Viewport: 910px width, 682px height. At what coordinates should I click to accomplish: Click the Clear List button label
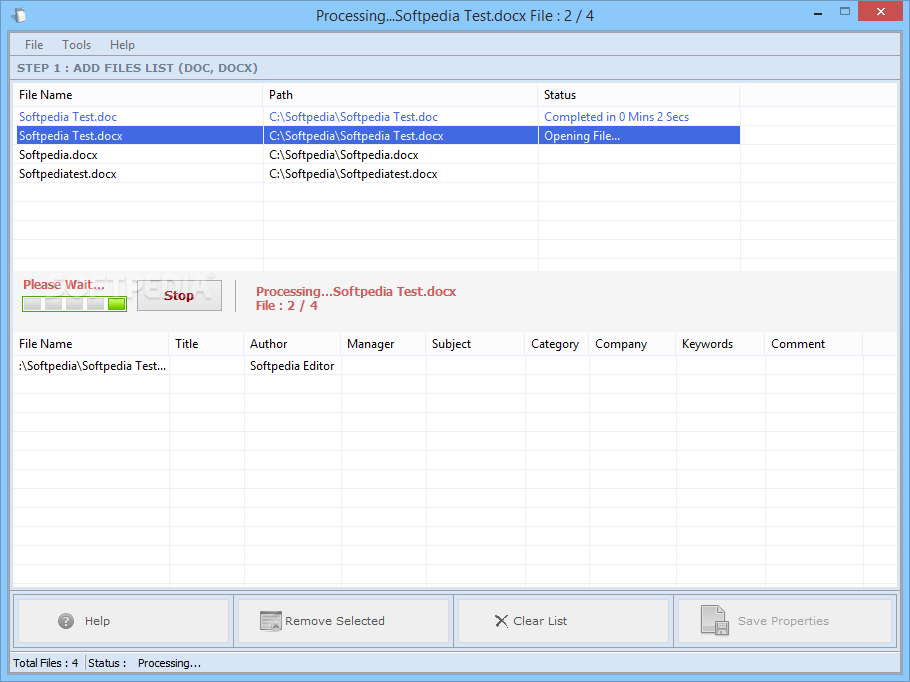point(540,621)
